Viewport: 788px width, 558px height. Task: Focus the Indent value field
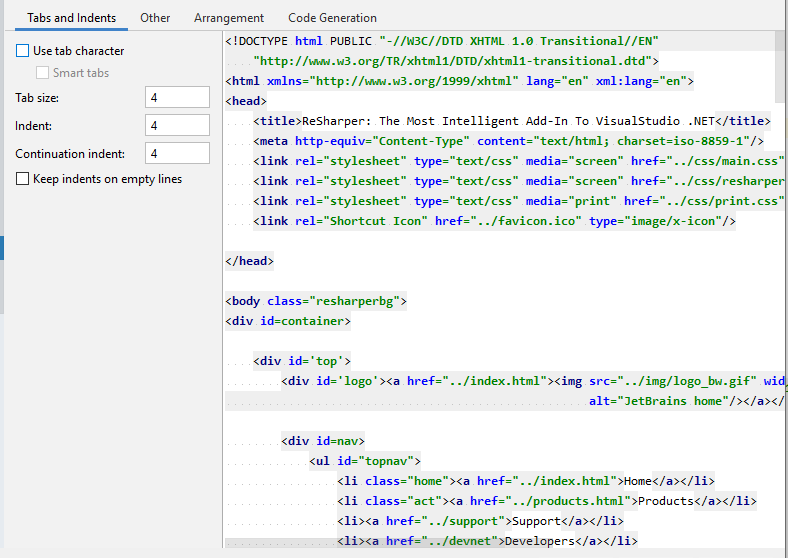[x=177, y=125]
